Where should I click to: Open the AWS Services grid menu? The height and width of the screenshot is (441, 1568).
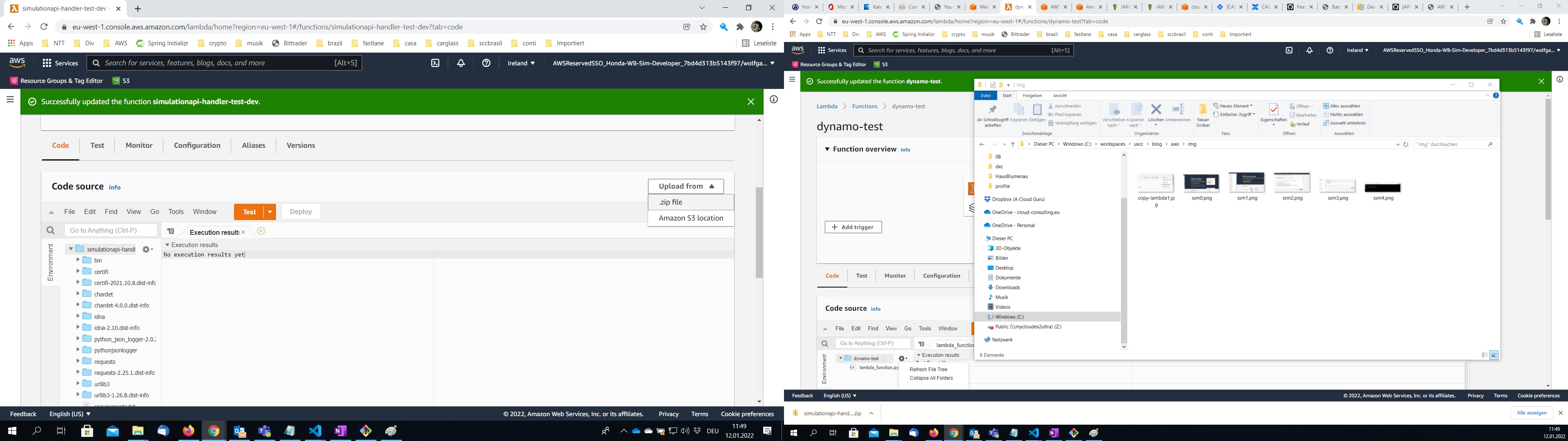tap(60, 63)
